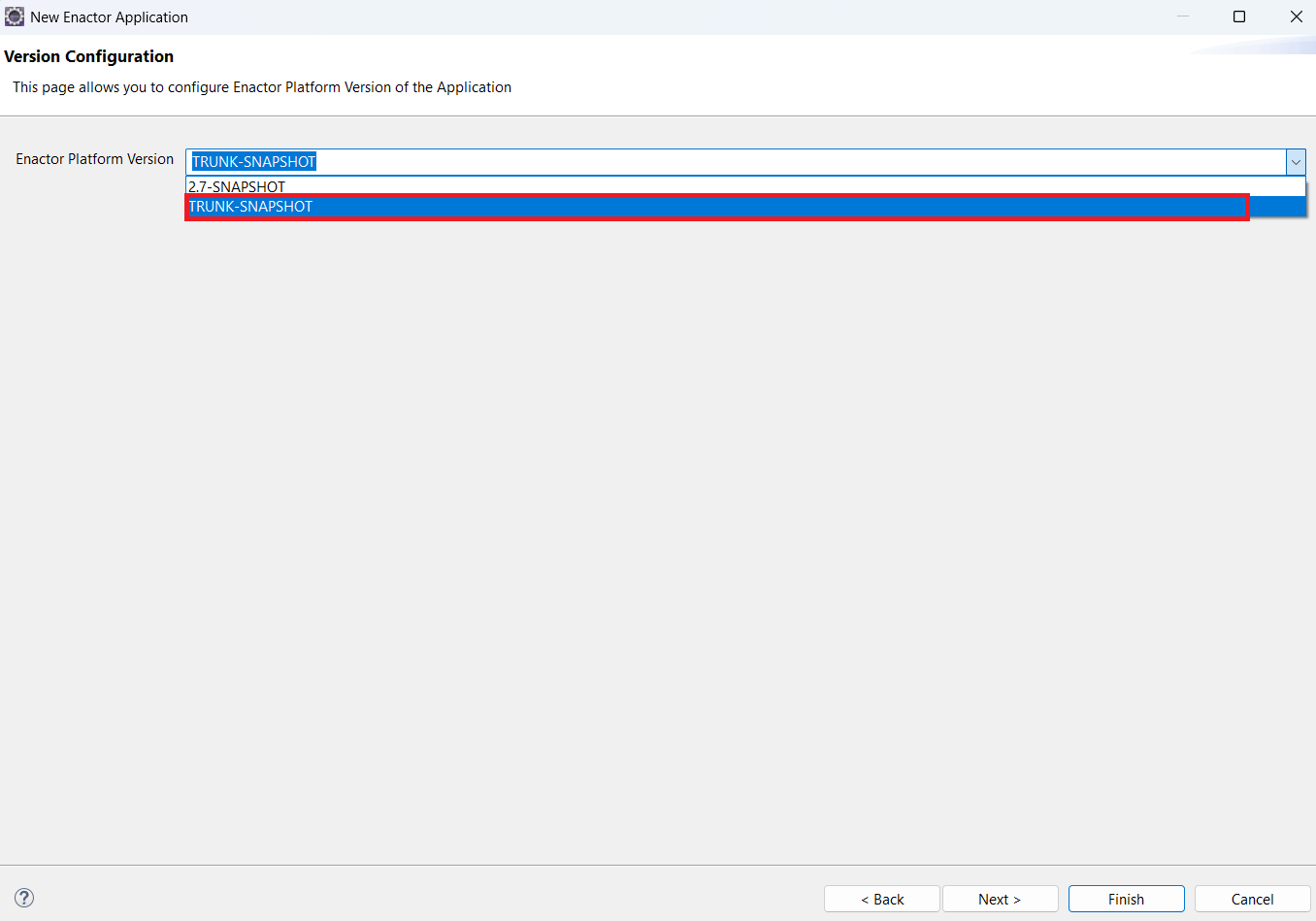Close the New Enactor Application dialog
This screenshot has width=1316, height=921.
pyautogui.click(x=1296, y=16)
